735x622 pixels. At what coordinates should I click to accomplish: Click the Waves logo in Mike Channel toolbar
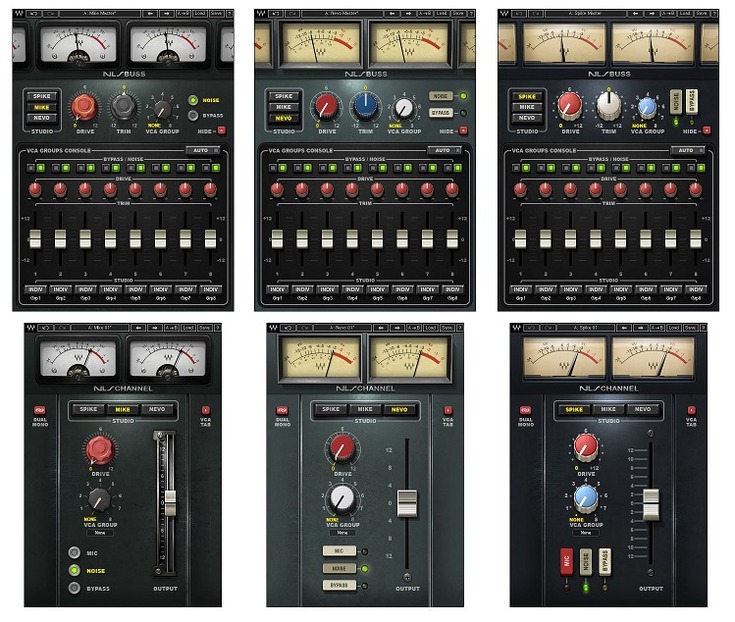[x=30, y=328]
